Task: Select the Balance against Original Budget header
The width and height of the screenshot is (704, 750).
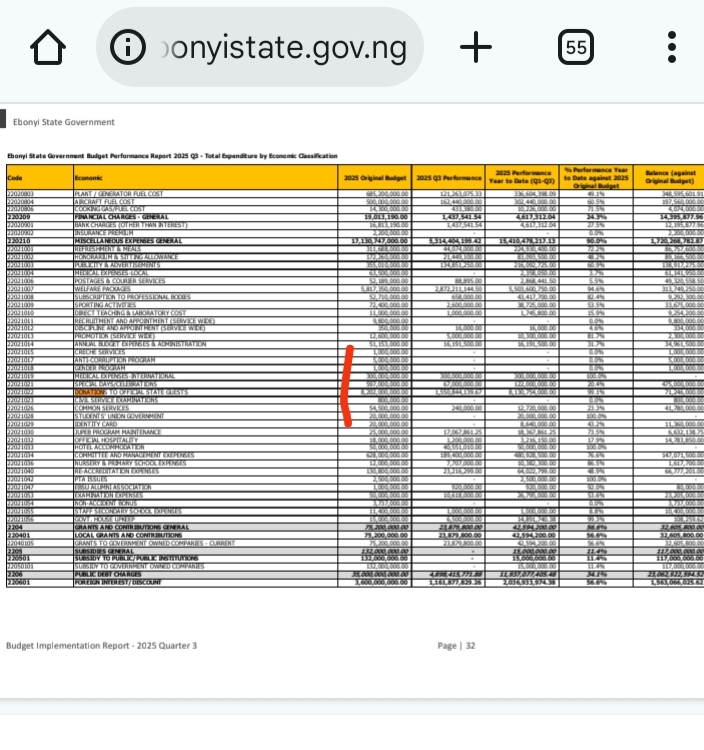Action: pos(673,177)
